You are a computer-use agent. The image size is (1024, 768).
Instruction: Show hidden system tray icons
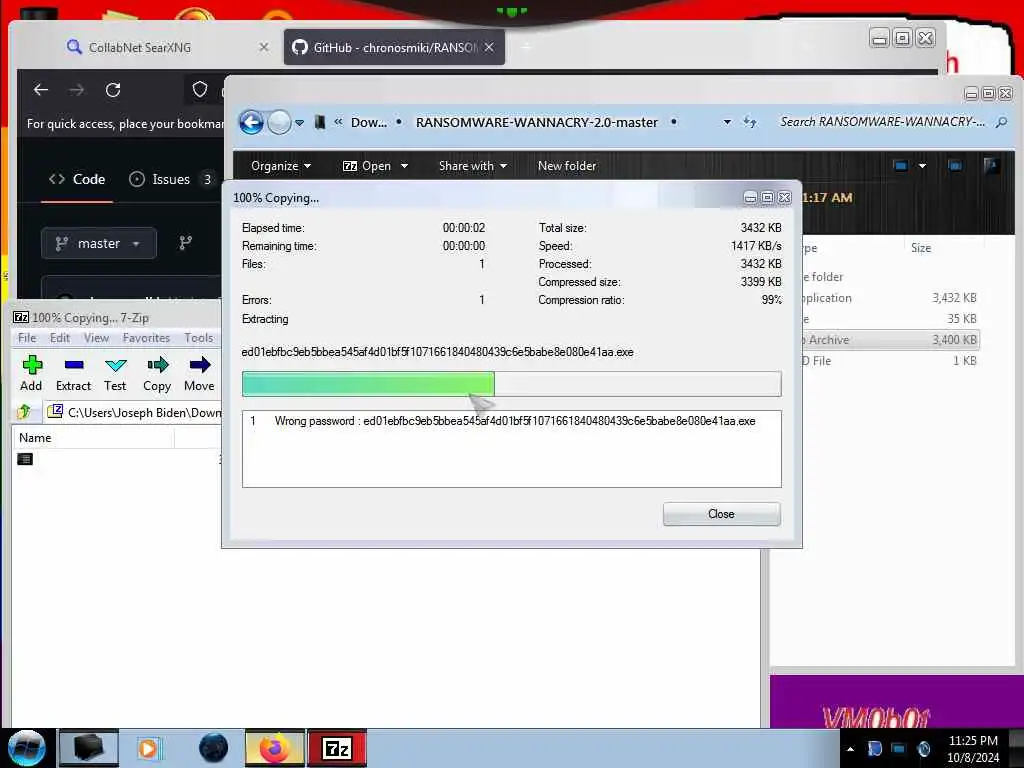[850, 749]
